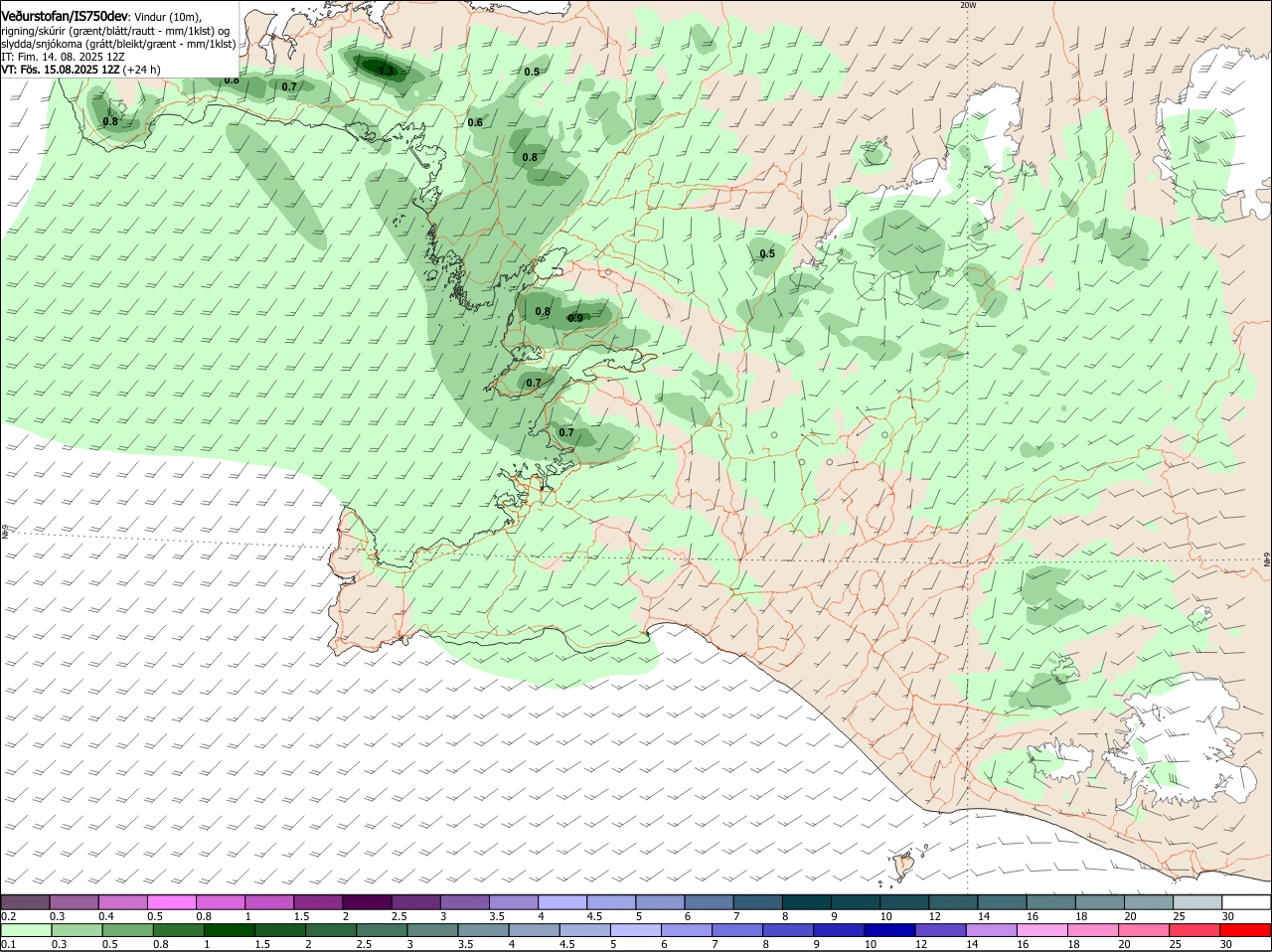Click the 0.3 light green rain swatch
Viewport: 1272px width, 952px height.
coord(76,931)
